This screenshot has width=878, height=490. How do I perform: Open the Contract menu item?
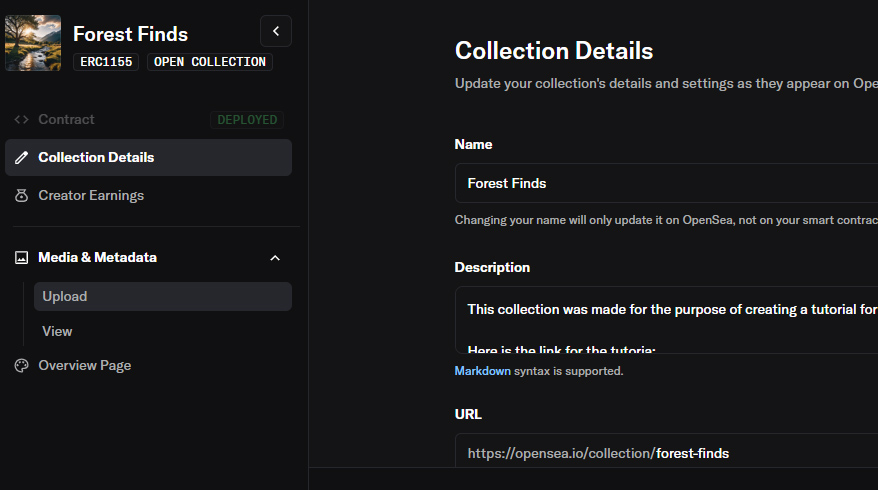66,120
